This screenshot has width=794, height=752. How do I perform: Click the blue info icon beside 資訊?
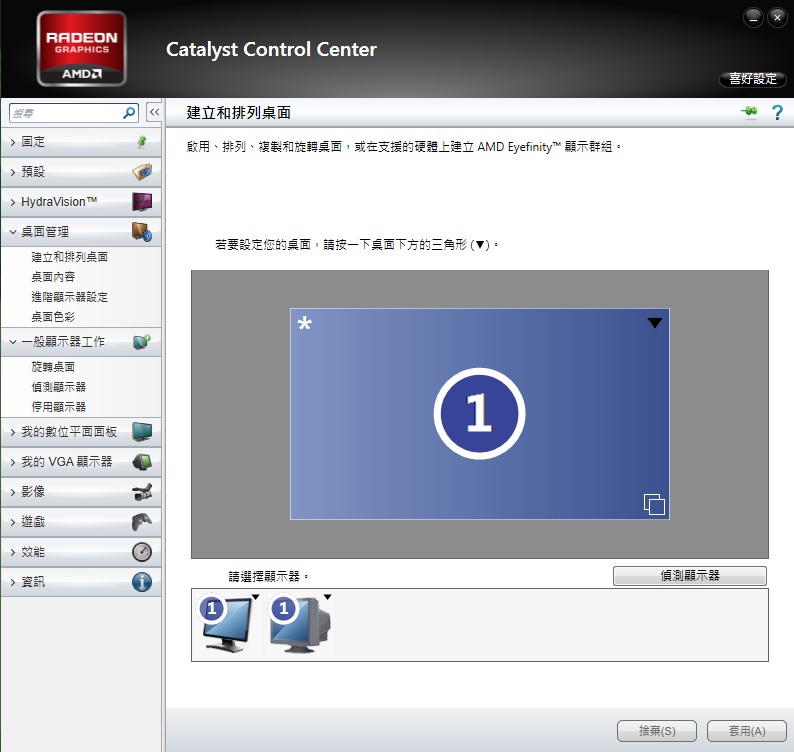142,582
